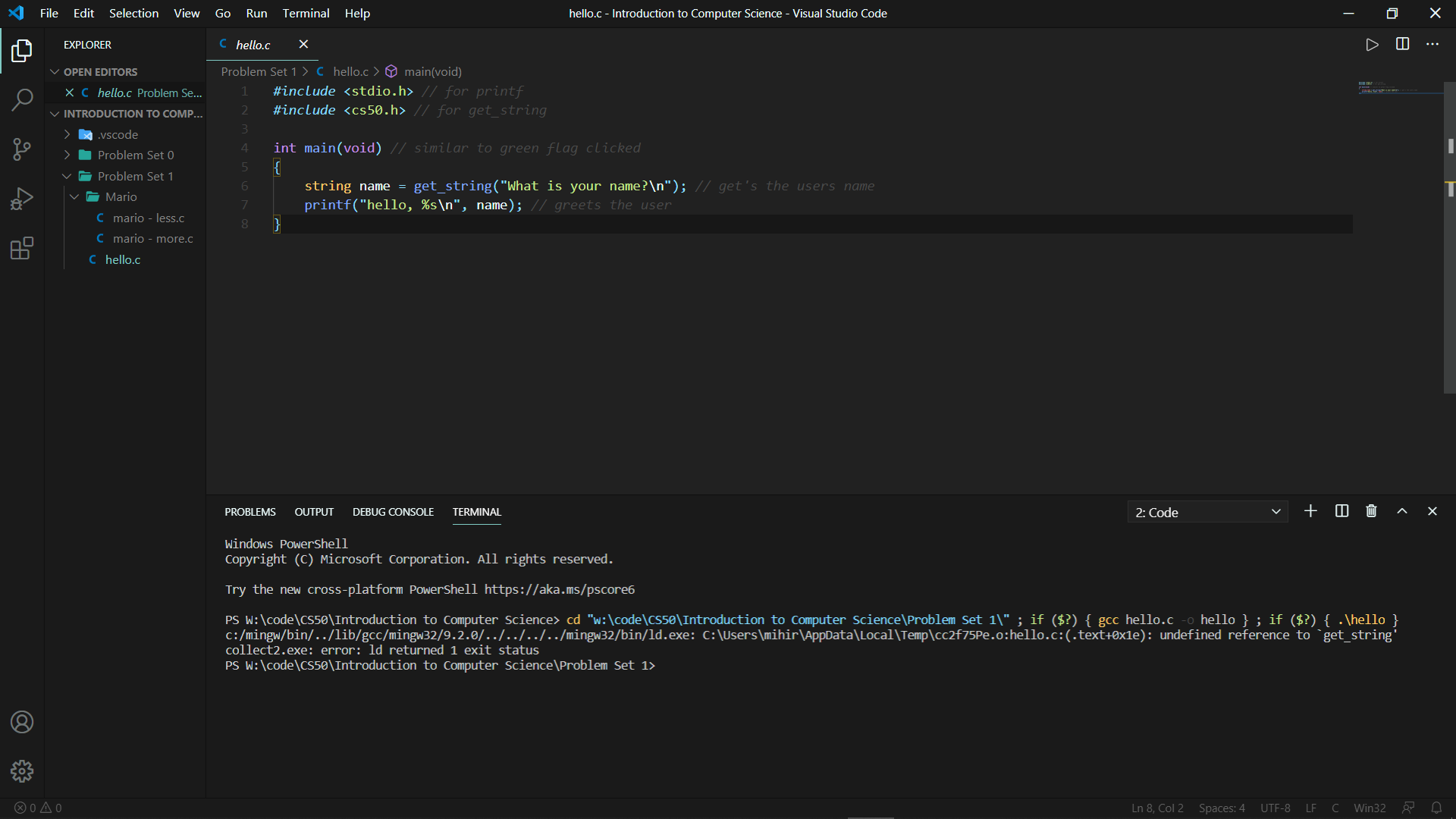Kill the terminal with trash icon

pos(1371,511)
